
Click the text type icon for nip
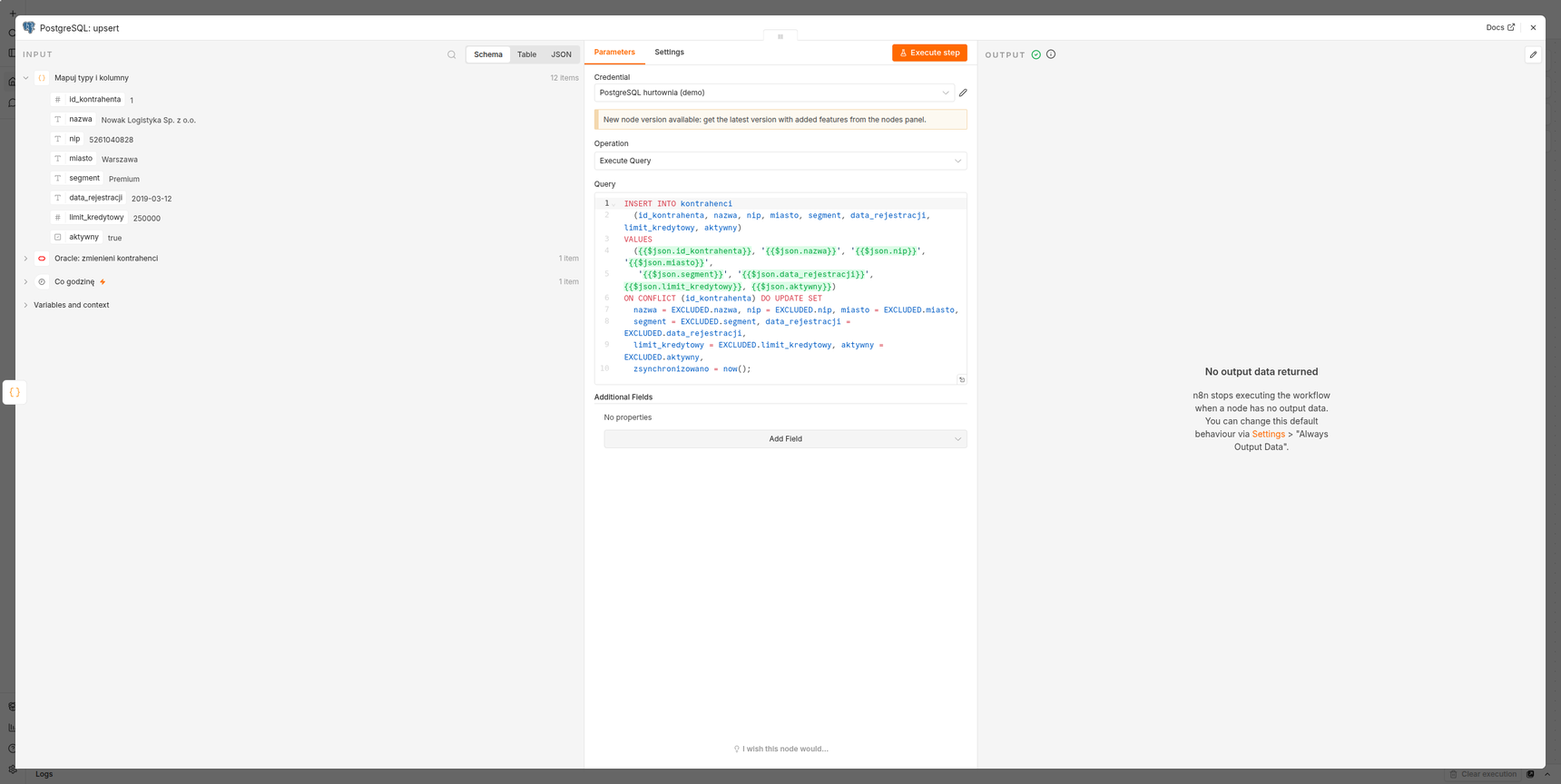click(x=58, y=139)
